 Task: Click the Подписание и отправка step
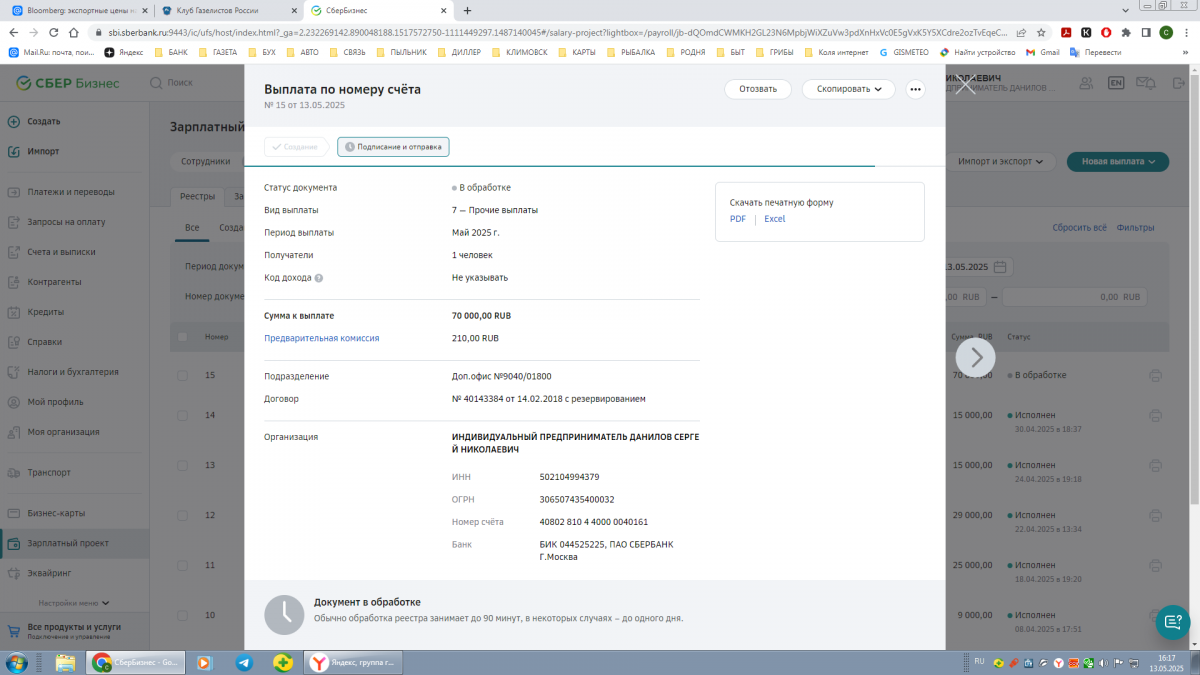pyautogui.click(x=393, y=147)
